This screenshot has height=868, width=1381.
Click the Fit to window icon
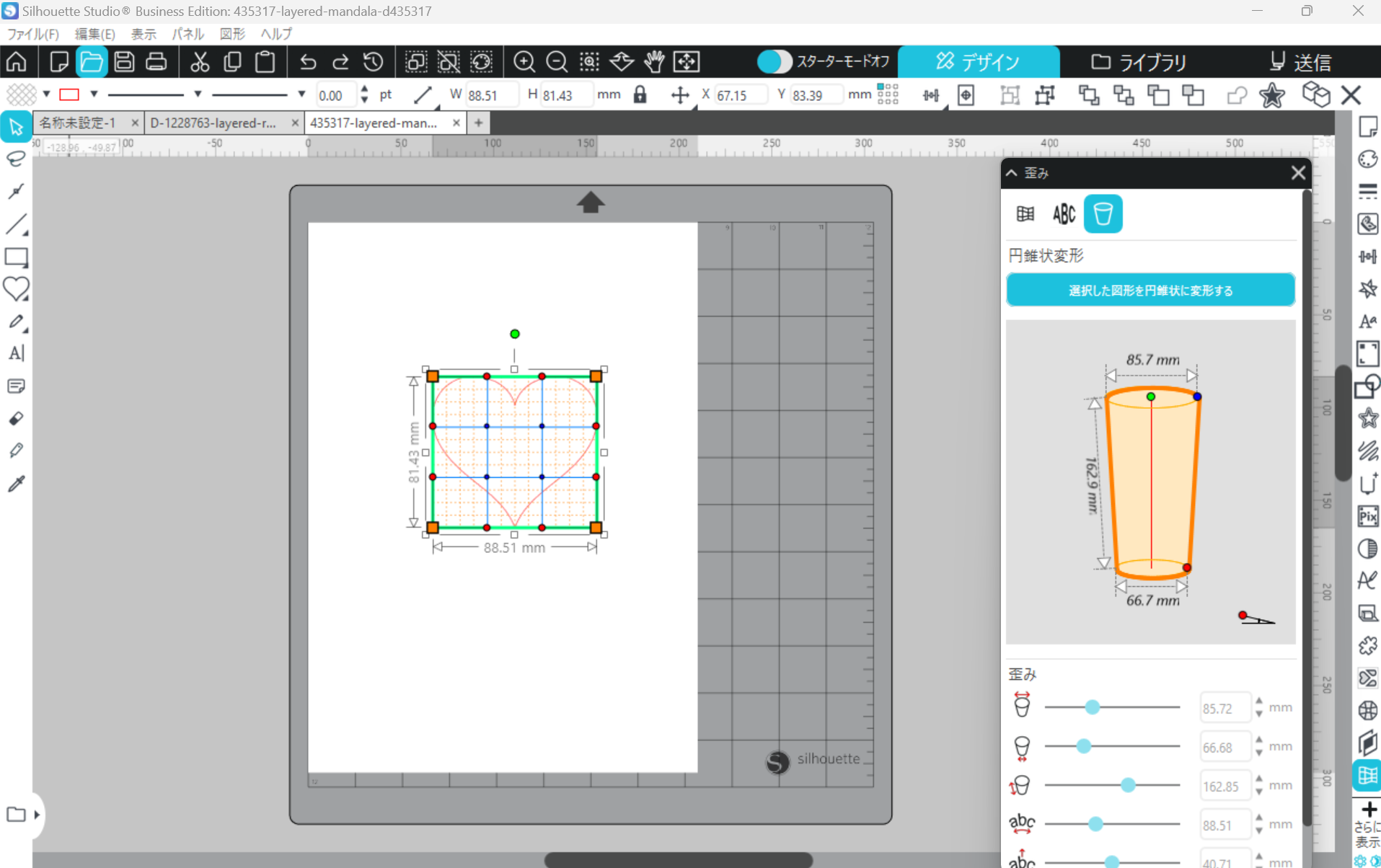(687, 62)
